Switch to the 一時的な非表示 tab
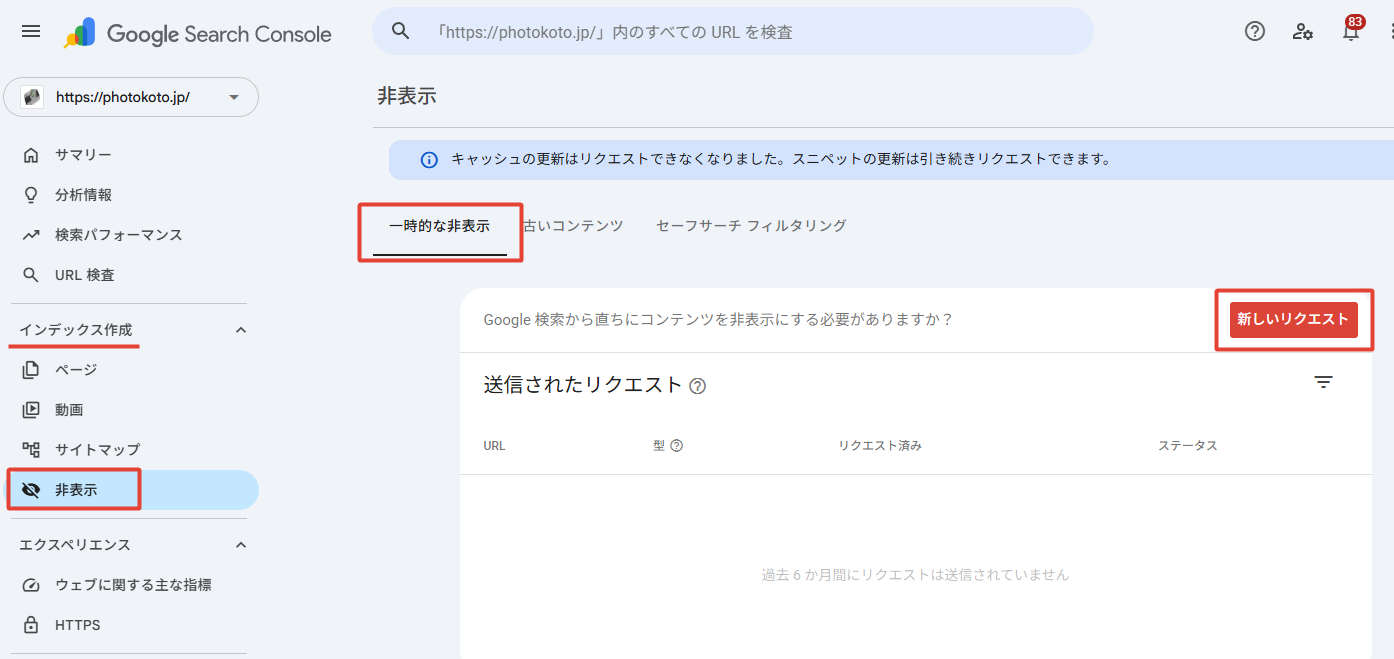This screenshot has width=1394, height=659. [x=439, y=226]
